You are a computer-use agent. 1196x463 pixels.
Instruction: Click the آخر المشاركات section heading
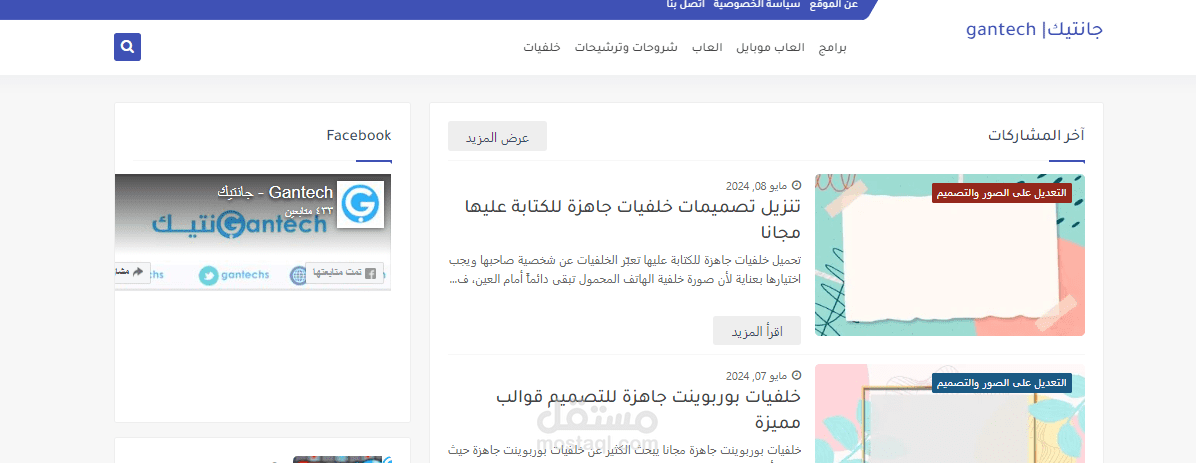pos(1037,136)
